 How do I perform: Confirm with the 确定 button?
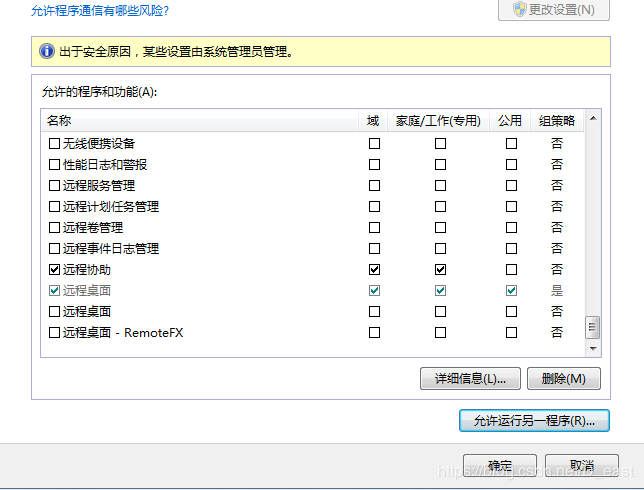pyautogui.click(x=500, y=465)
